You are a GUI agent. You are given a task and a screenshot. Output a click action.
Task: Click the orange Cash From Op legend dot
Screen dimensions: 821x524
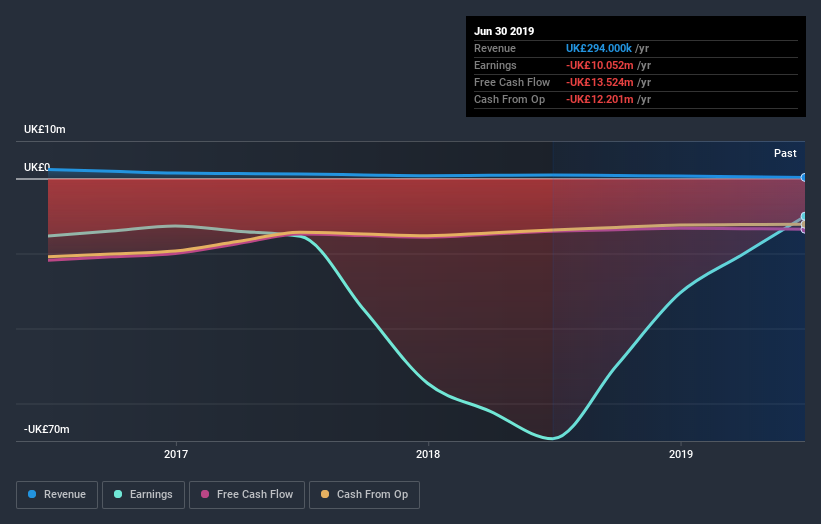coord(325,494)
